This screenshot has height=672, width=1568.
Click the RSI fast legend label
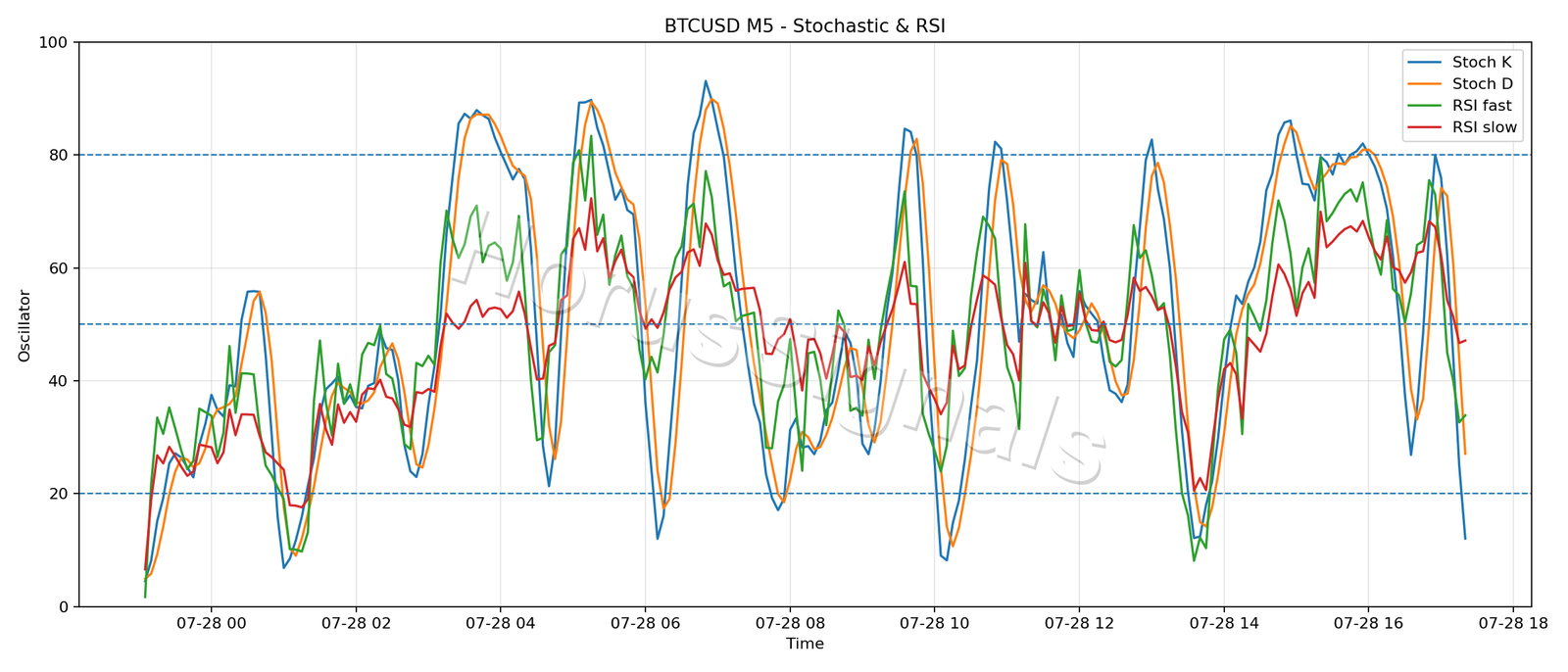[1482, 106]
